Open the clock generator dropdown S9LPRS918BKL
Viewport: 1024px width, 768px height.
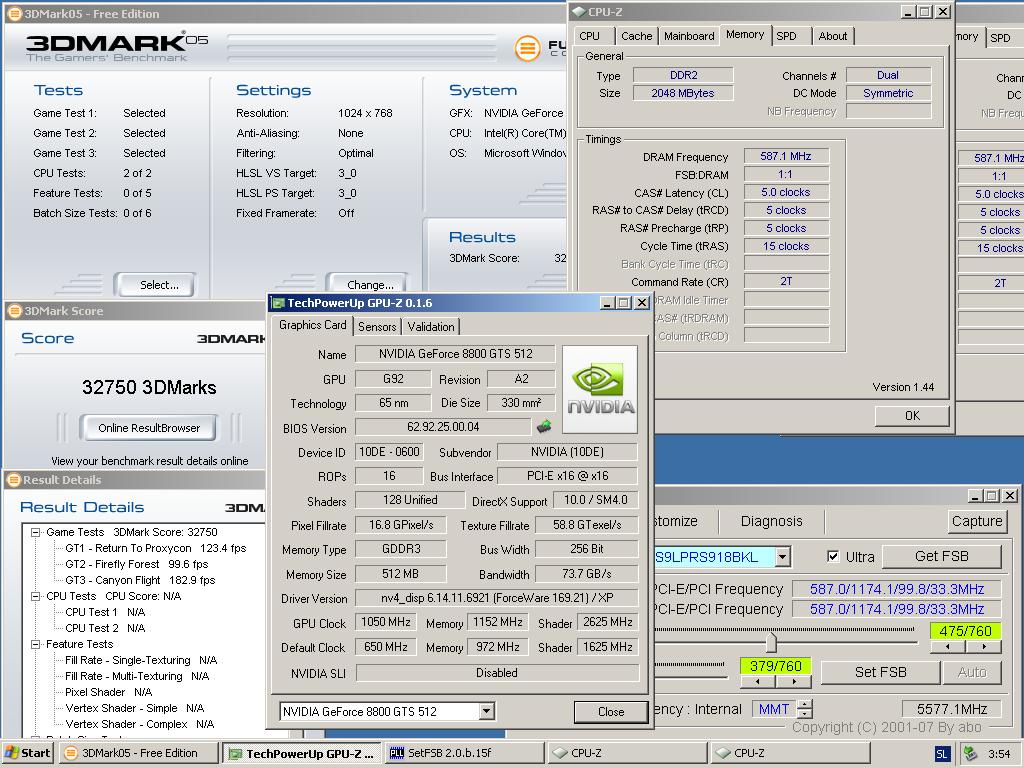[x=782, y=557]
